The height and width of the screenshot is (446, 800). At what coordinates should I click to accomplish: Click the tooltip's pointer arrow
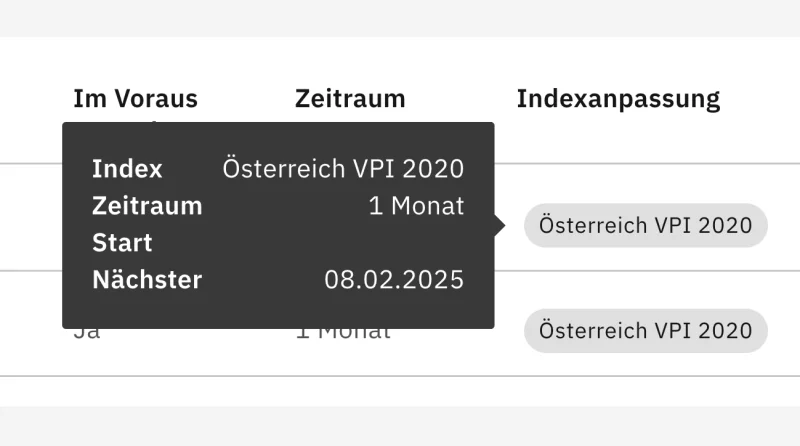point(499,226)
